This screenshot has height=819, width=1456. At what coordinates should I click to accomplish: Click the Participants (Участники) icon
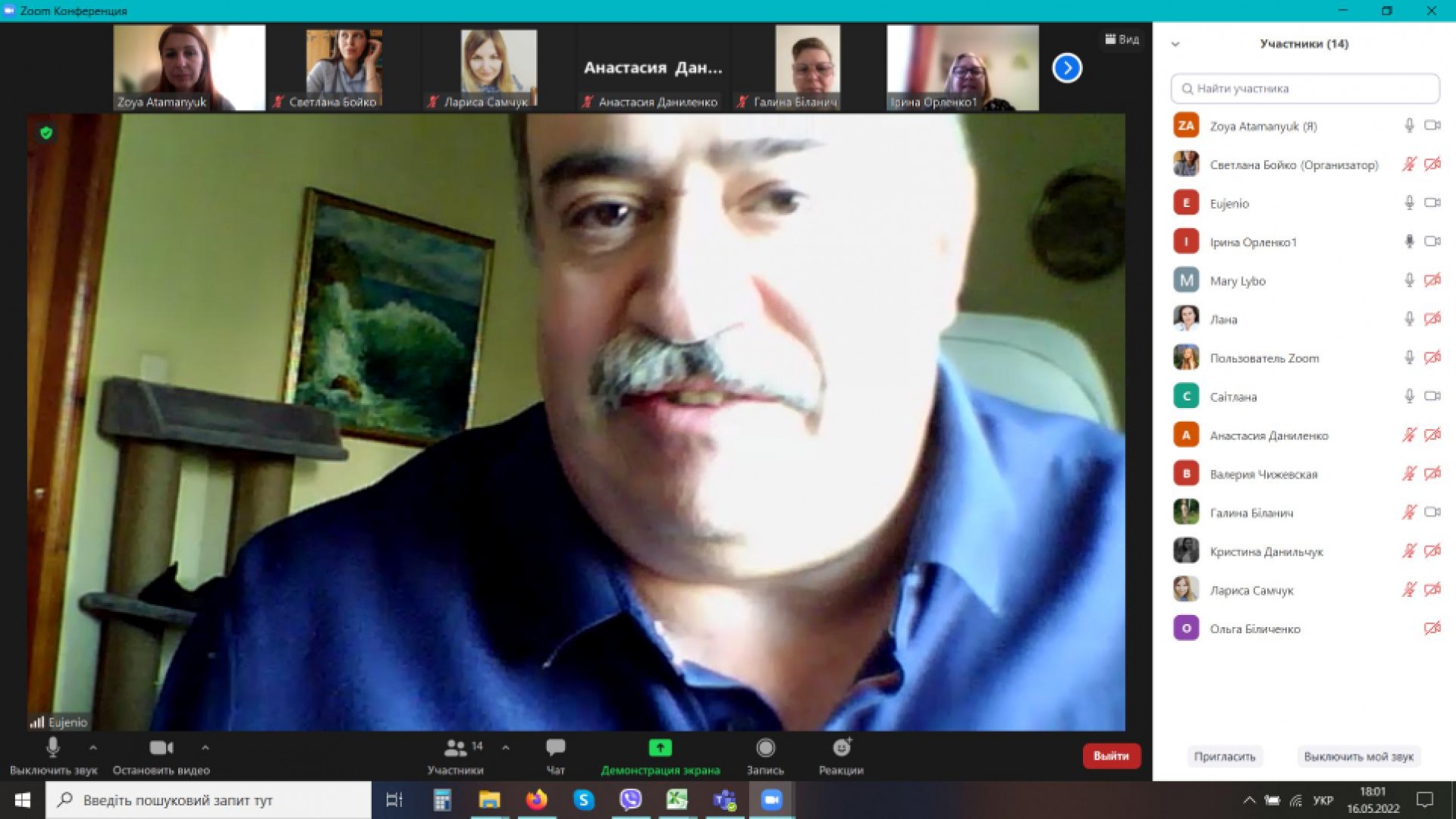point(455,748)
